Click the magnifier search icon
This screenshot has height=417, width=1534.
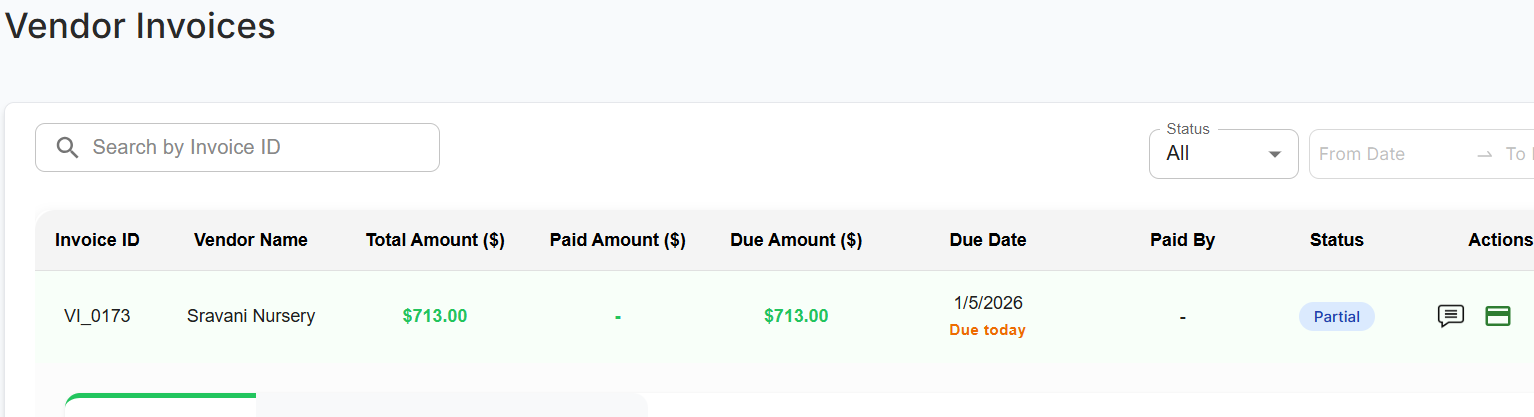coord(67,148)
